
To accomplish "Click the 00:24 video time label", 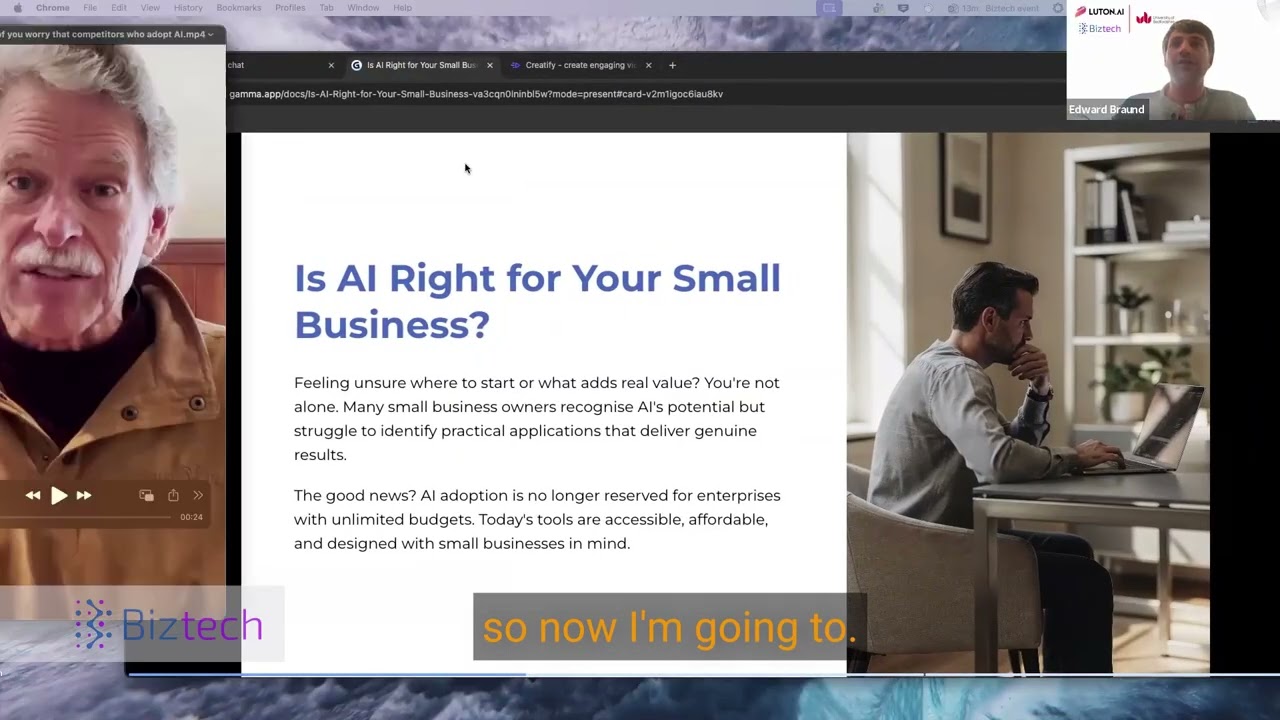I will point(191,517).
